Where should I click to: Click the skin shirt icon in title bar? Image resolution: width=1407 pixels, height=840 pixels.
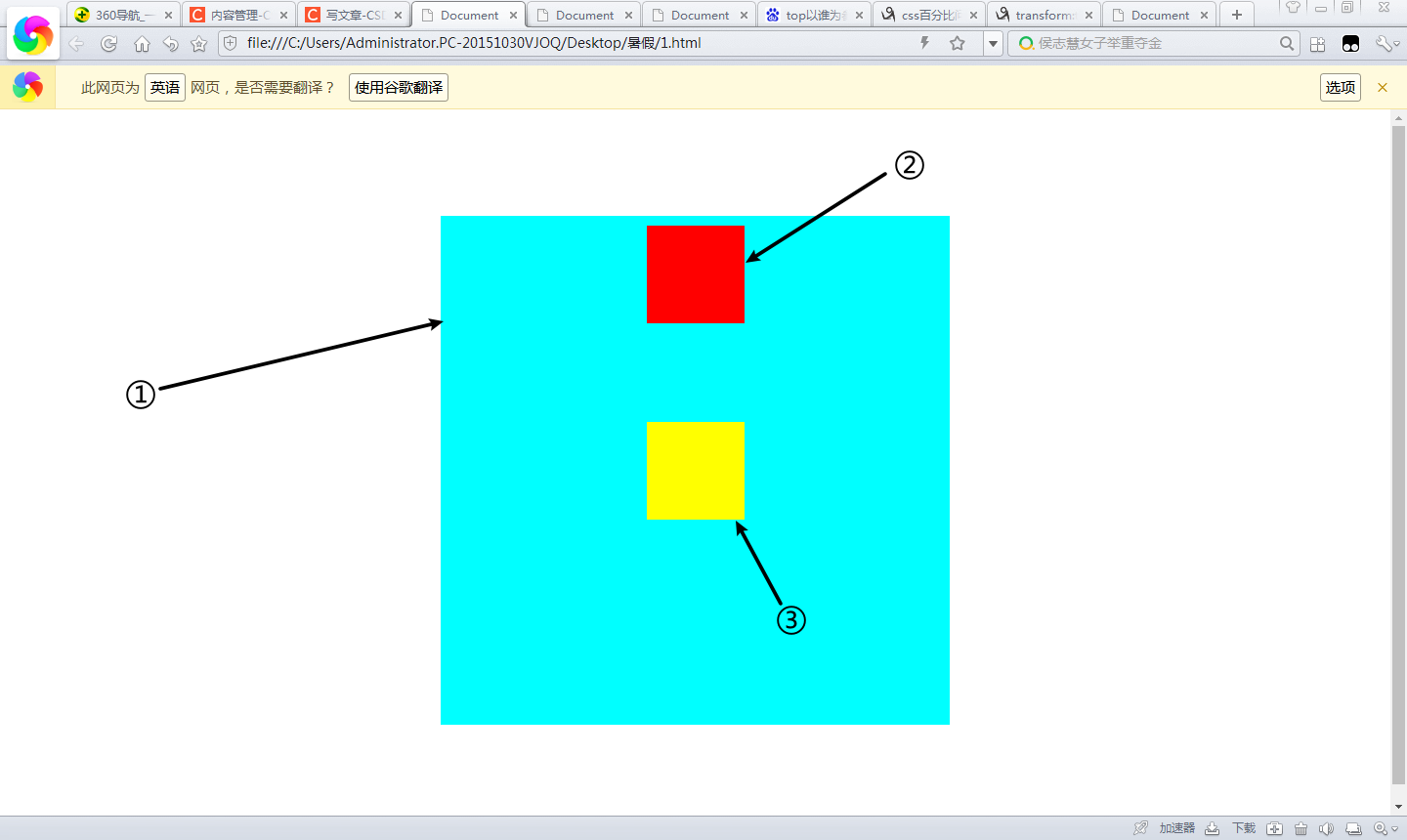click(1293, 8)
